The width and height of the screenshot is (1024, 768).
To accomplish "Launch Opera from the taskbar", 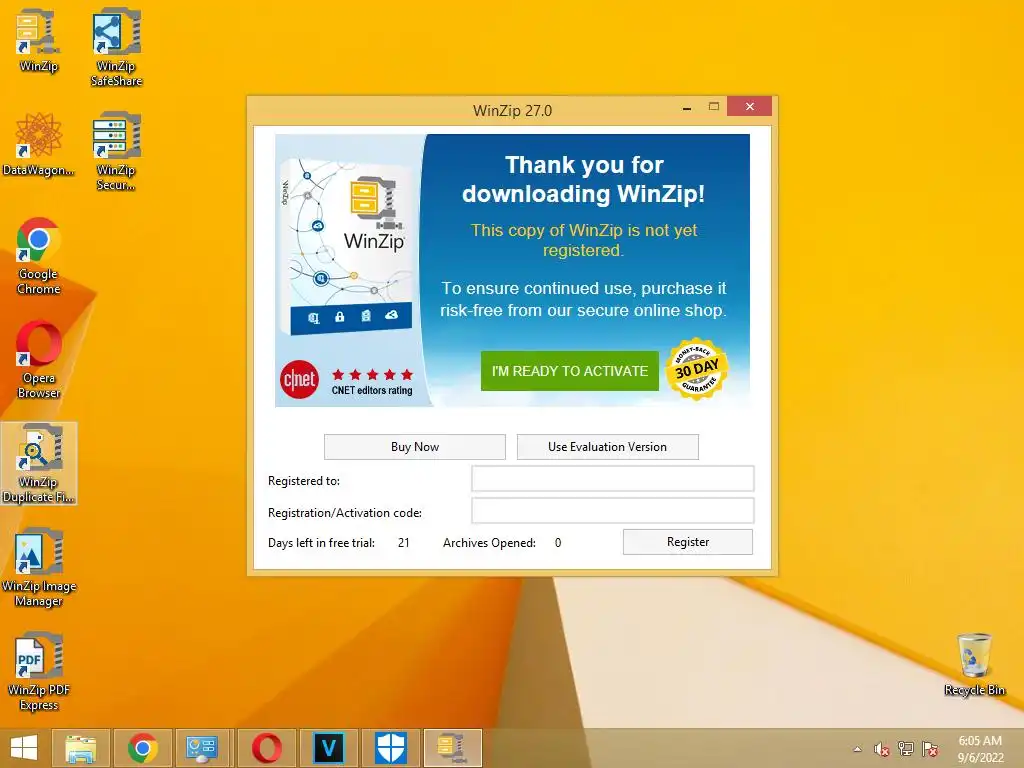I will [x=266, y=748].
